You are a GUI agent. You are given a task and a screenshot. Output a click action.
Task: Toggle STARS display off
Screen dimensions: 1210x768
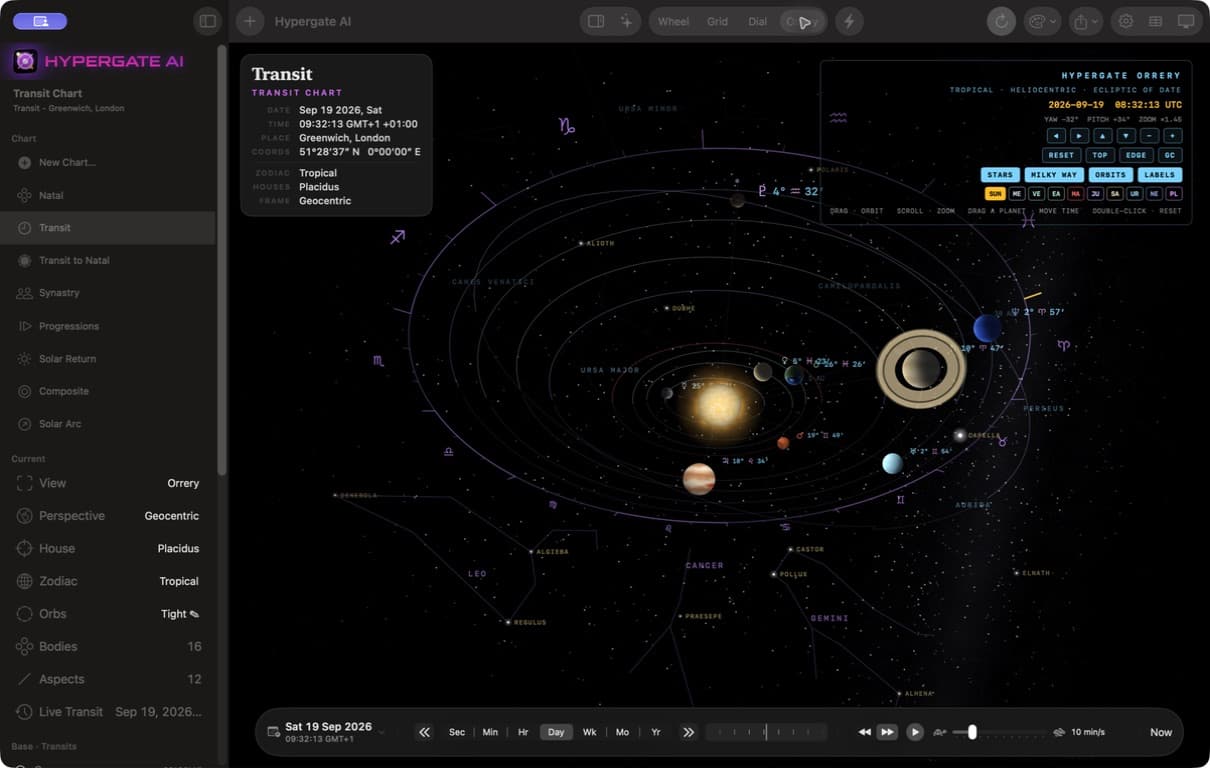(x=1000, y=175)
